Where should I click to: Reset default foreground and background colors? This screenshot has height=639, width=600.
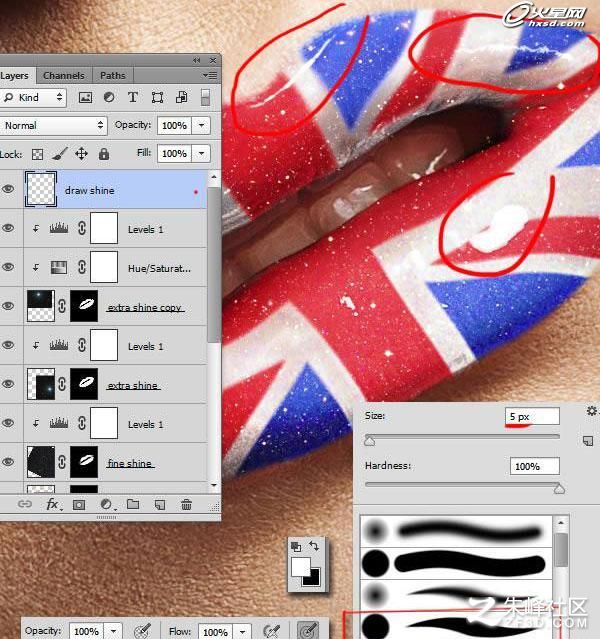pos(296,546)
